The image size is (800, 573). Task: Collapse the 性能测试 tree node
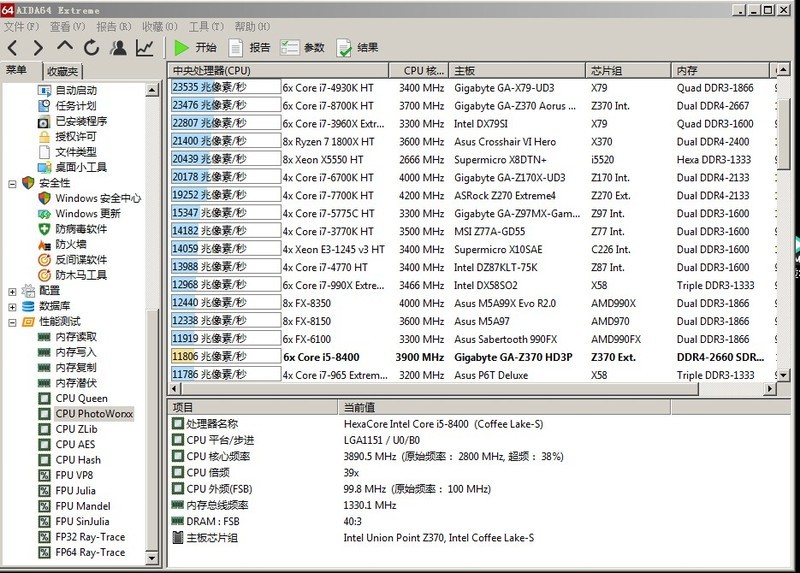(12, 322)
